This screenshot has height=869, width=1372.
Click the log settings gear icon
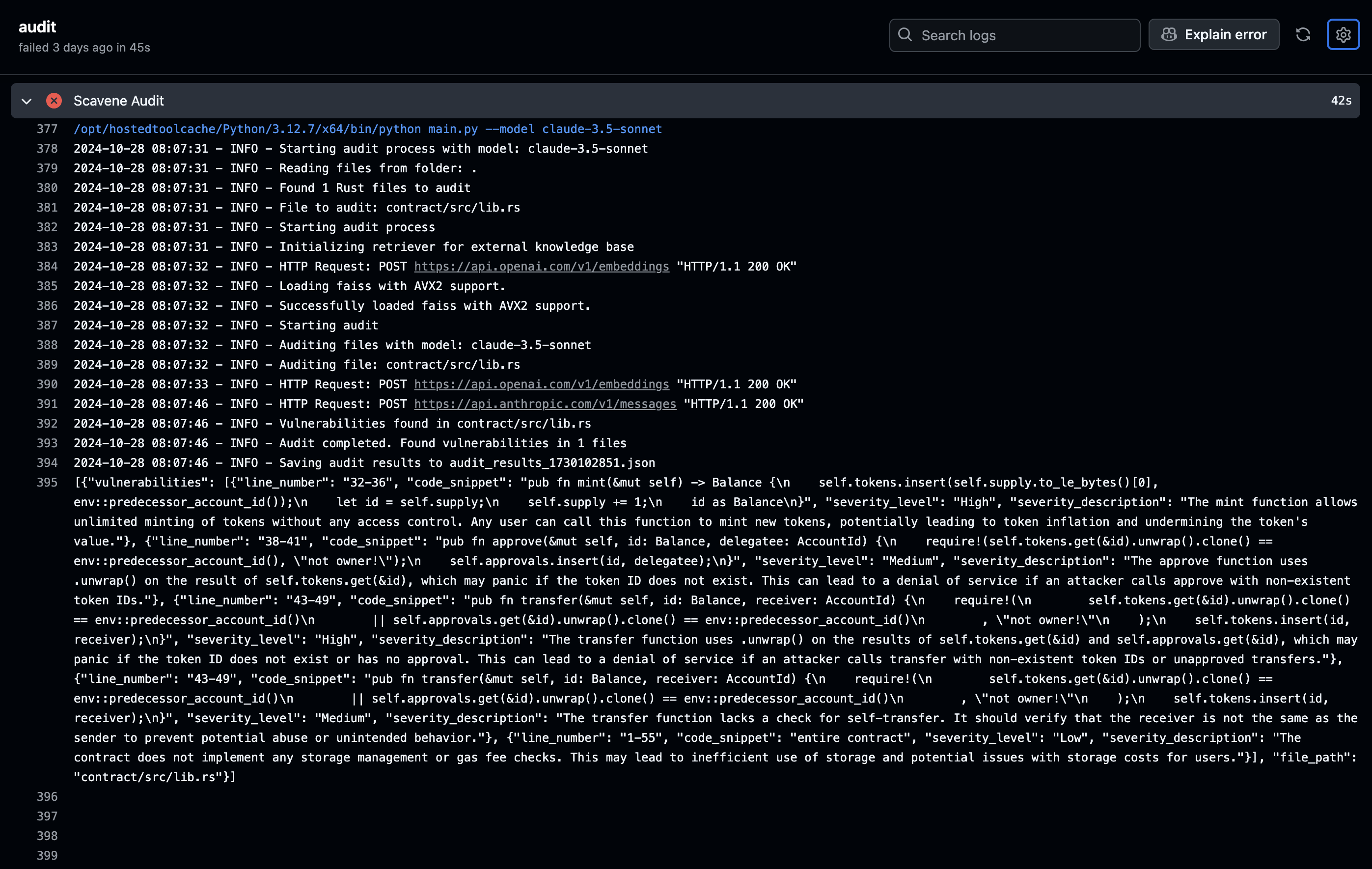click(x=1343, y=35)
